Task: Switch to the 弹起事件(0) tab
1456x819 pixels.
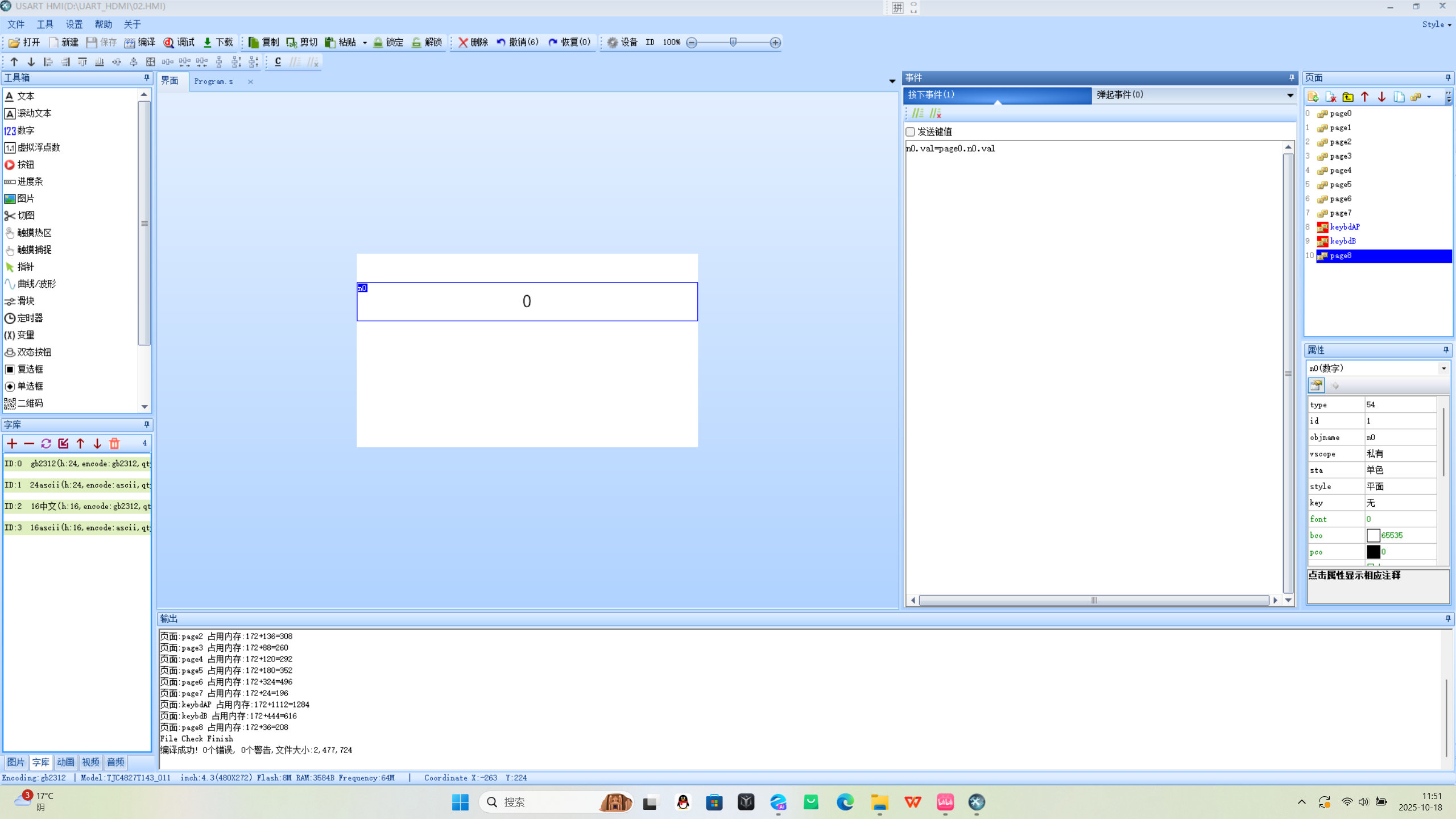Action: click(1120, 95)
